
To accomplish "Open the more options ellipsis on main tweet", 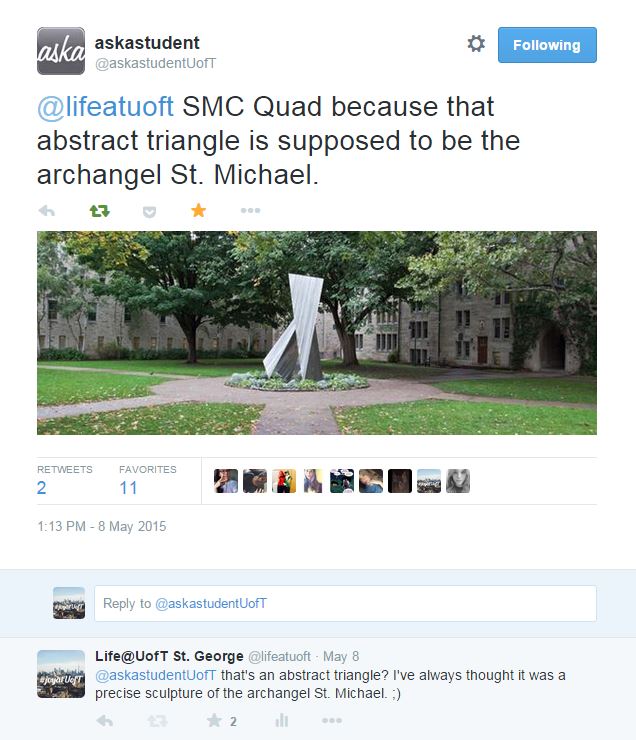I will 250,211.
